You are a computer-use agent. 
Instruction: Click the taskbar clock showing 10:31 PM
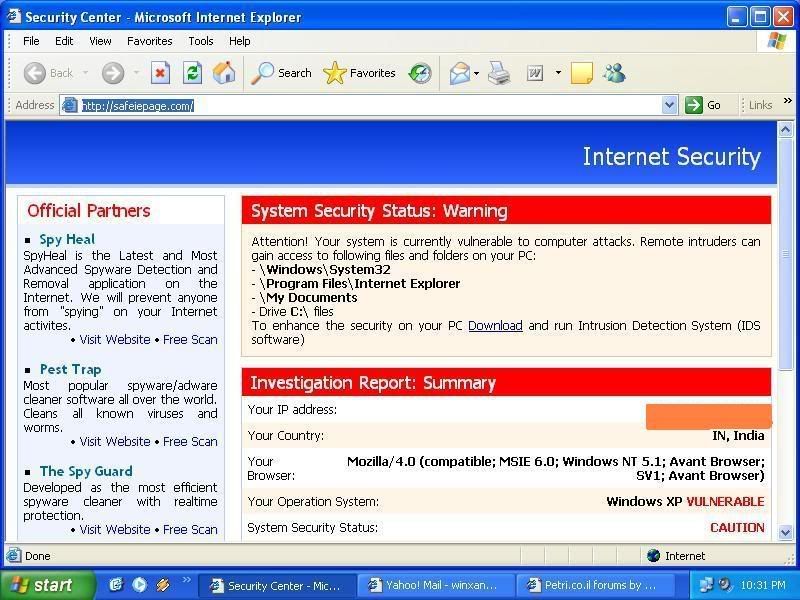click(x=763, y=585)
